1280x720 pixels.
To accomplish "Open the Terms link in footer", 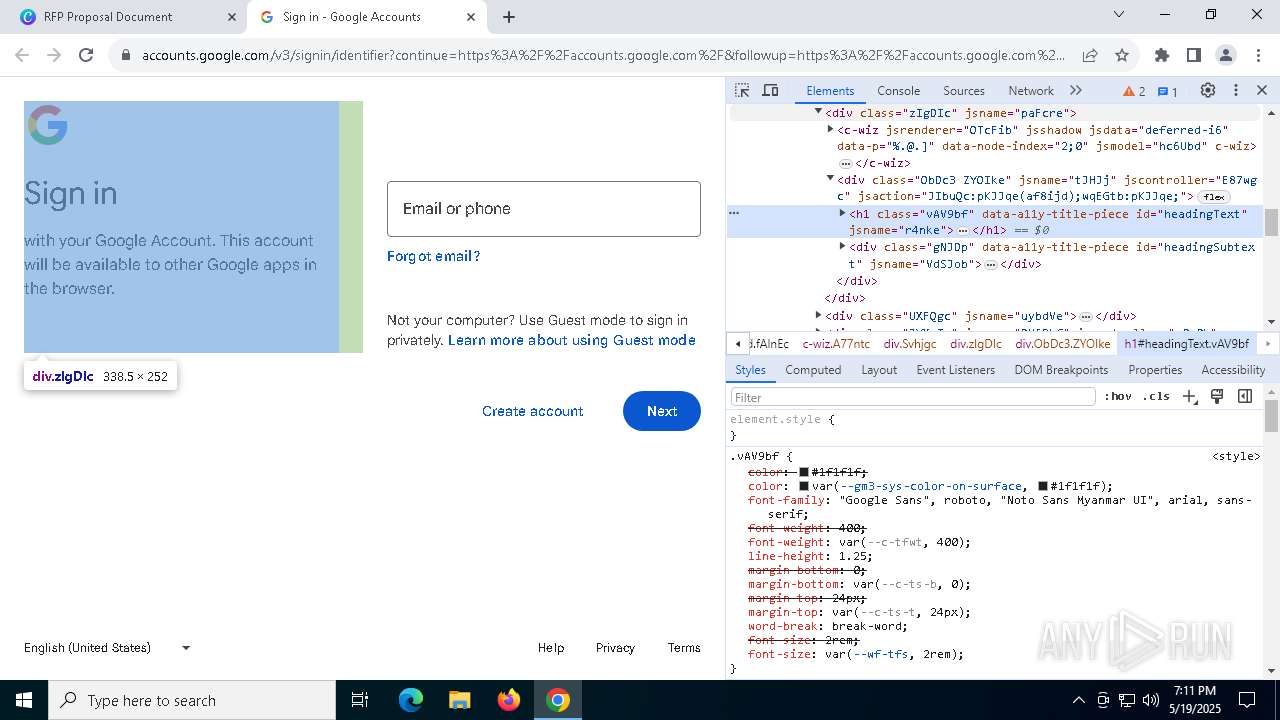I will (684, 648).
